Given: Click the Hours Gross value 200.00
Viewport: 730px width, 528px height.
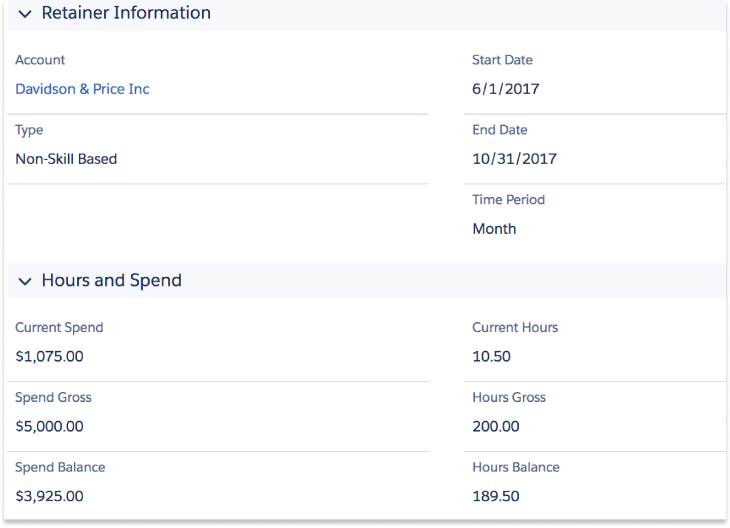Looking at the screenshot, I should point(495,426).
